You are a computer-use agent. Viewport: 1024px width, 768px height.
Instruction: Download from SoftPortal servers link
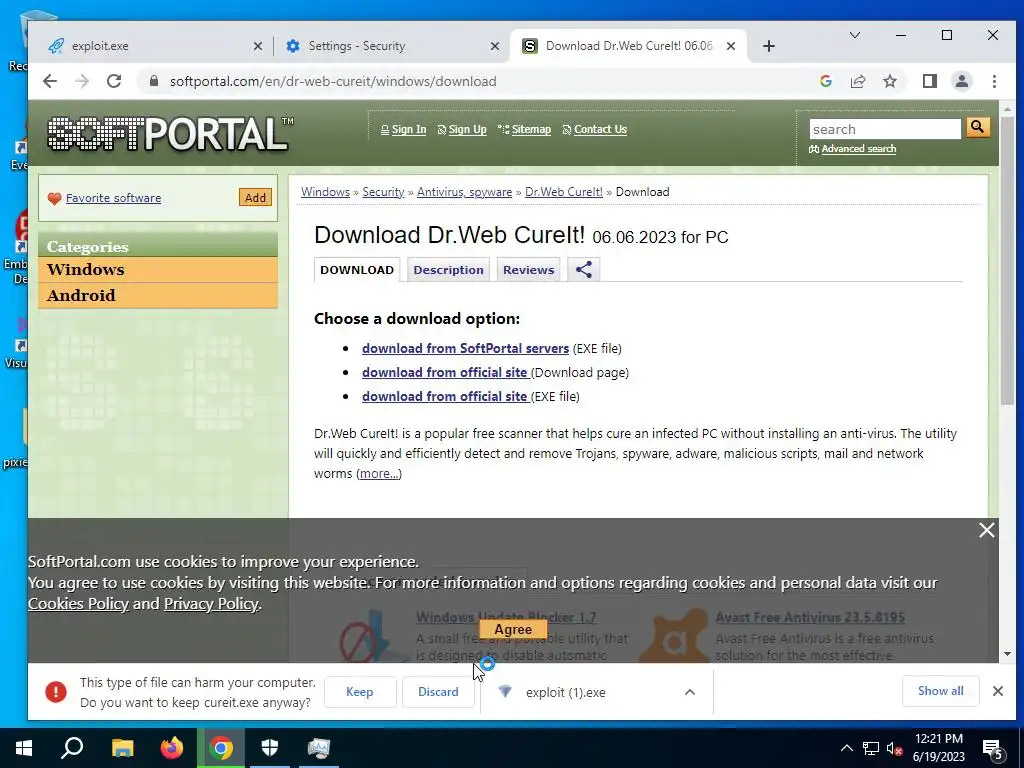pyautogui.click(x=465, y=348)
